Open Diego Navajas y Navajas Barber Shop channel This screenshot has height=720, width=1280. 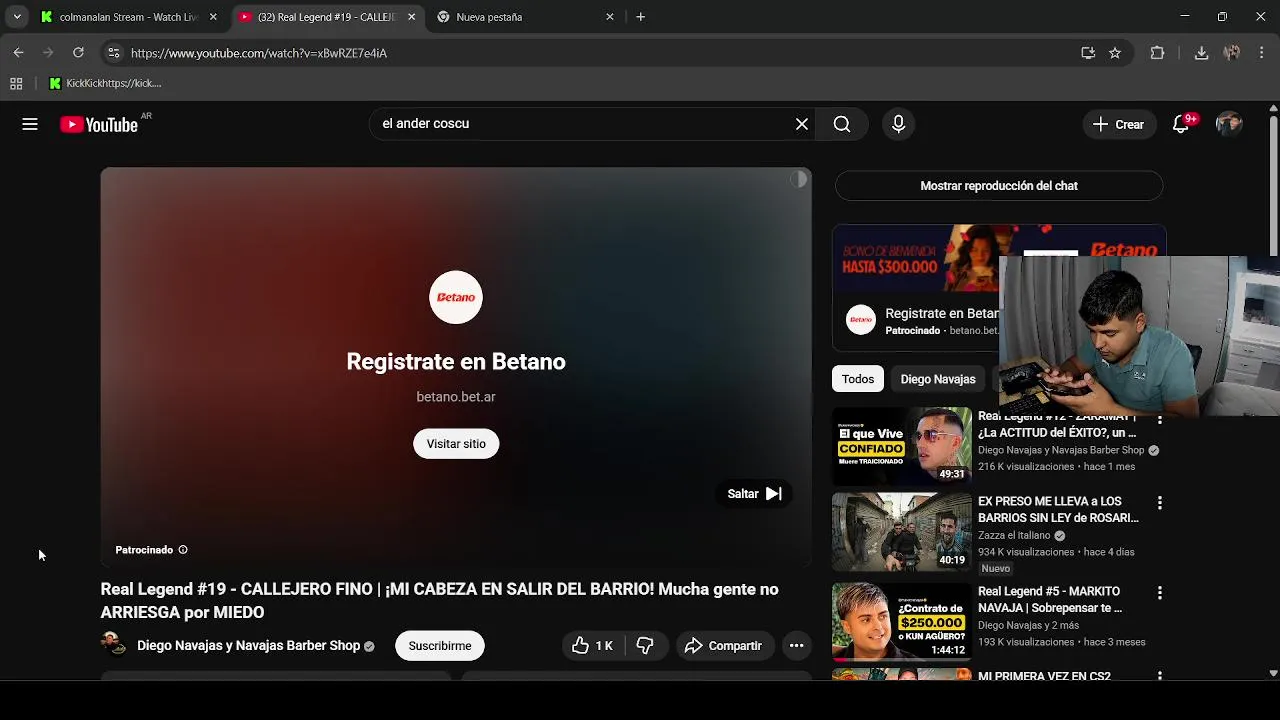coord(248,646)
